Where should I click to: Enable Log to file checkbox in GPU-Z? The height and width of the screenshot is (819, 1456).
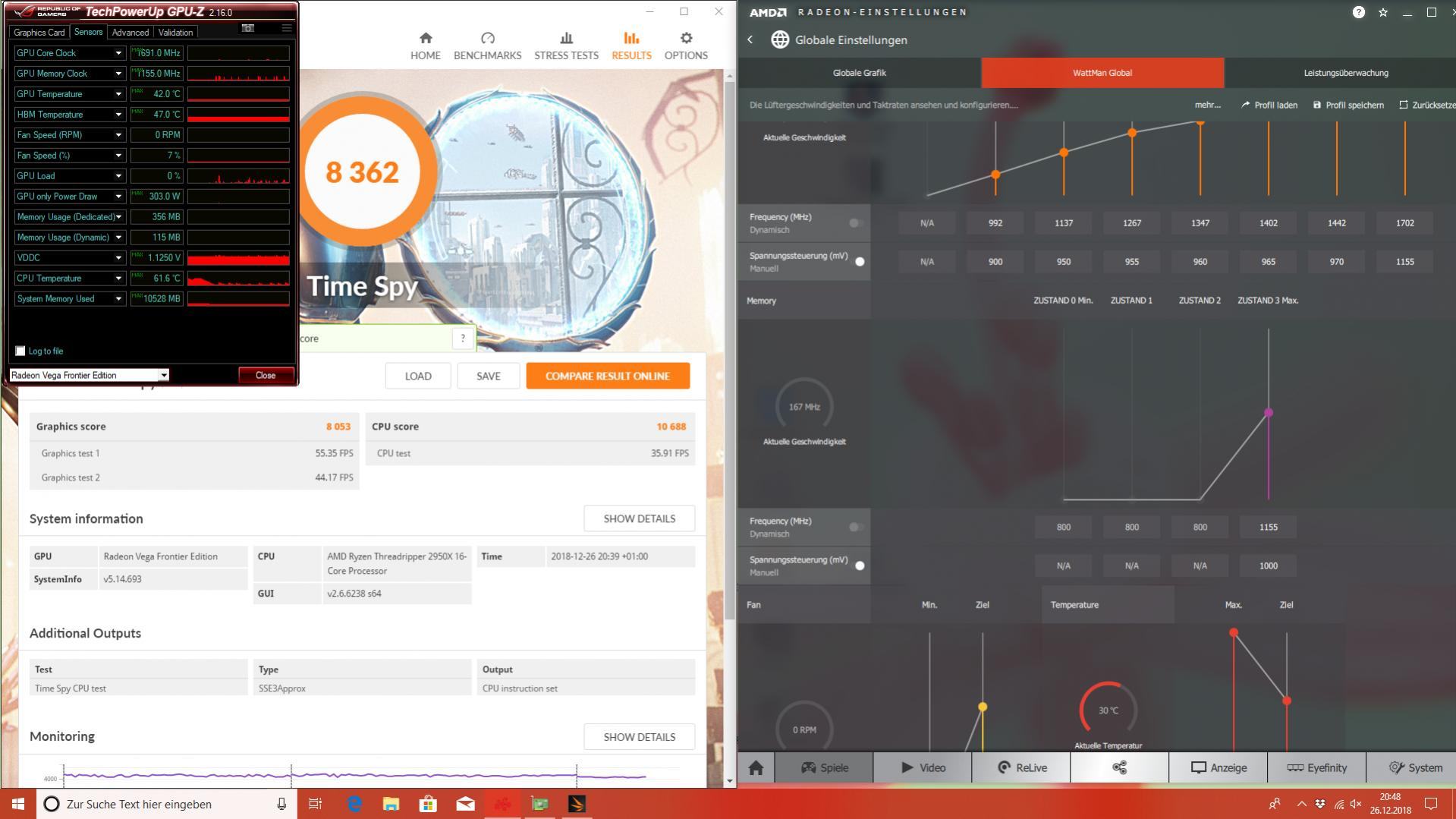tap(20, 351)
